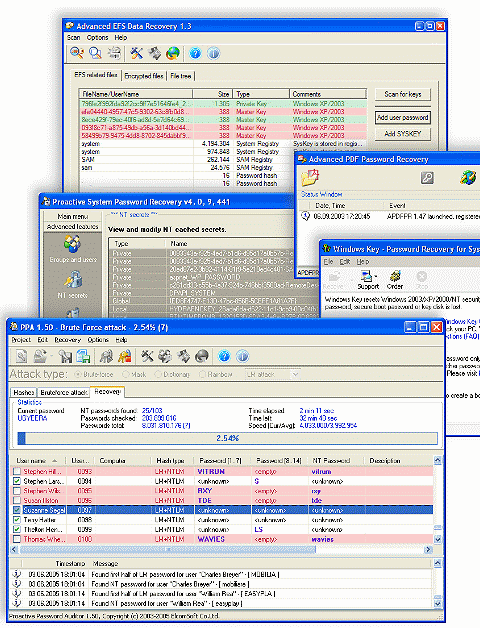Screen dimensions: 480x628
Task: Open the Options menu in EFS Data Recovery
Action: click(x=97, y=38)
